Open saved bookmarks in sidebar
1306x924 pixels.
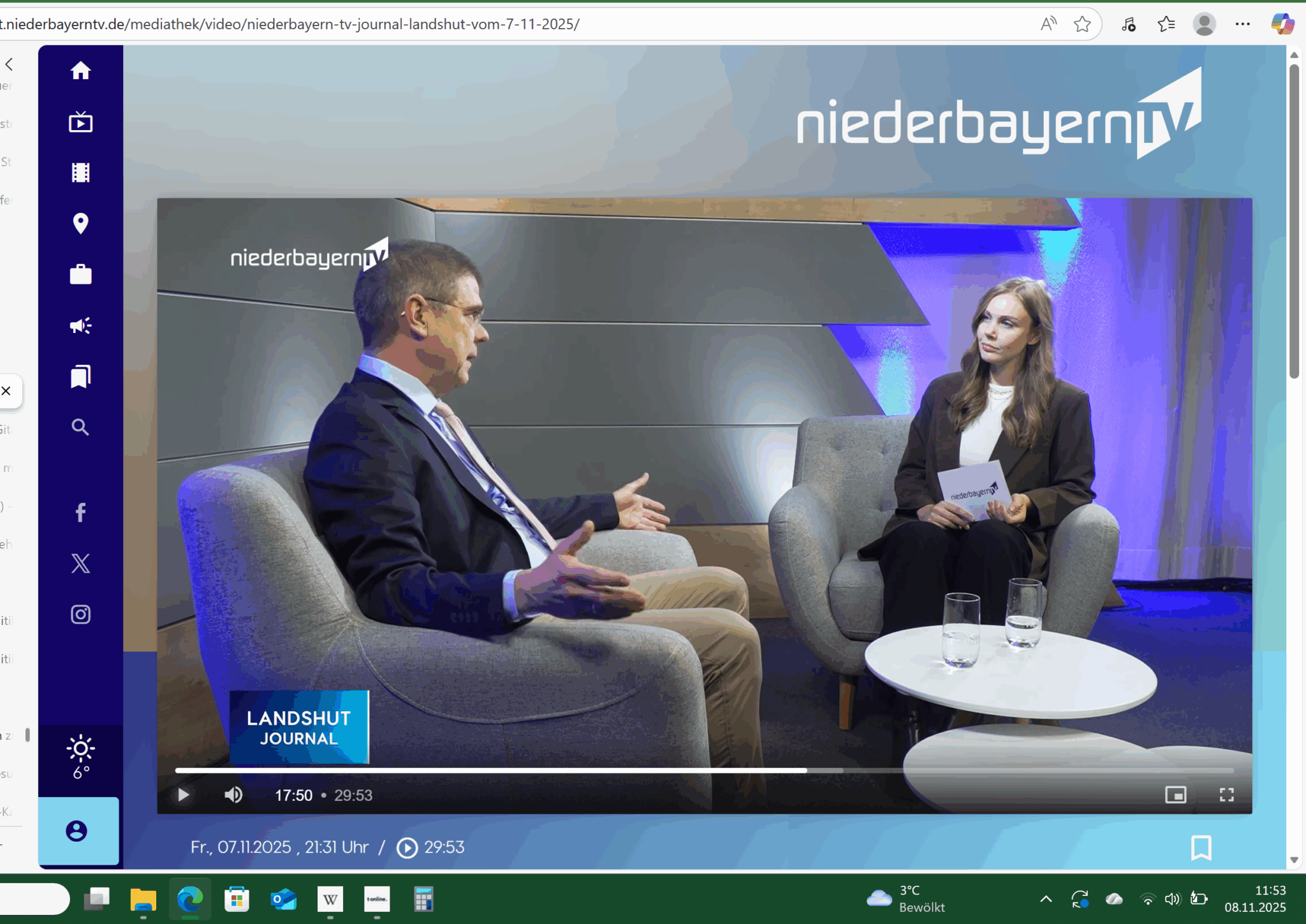pos(80,376)
